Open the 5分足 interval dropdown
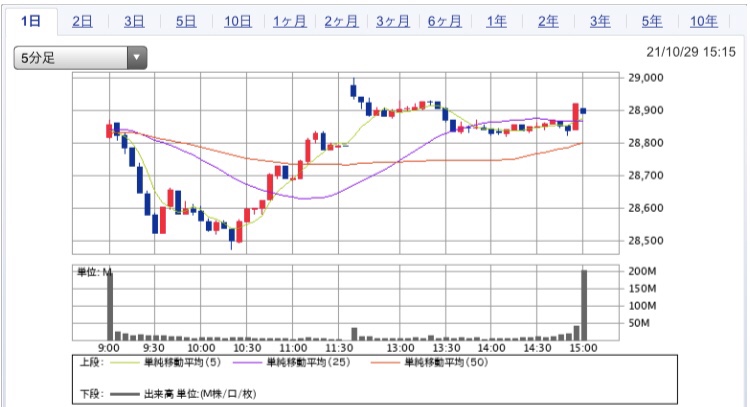This screenshot has height=407, width=750. pos(80,58)
